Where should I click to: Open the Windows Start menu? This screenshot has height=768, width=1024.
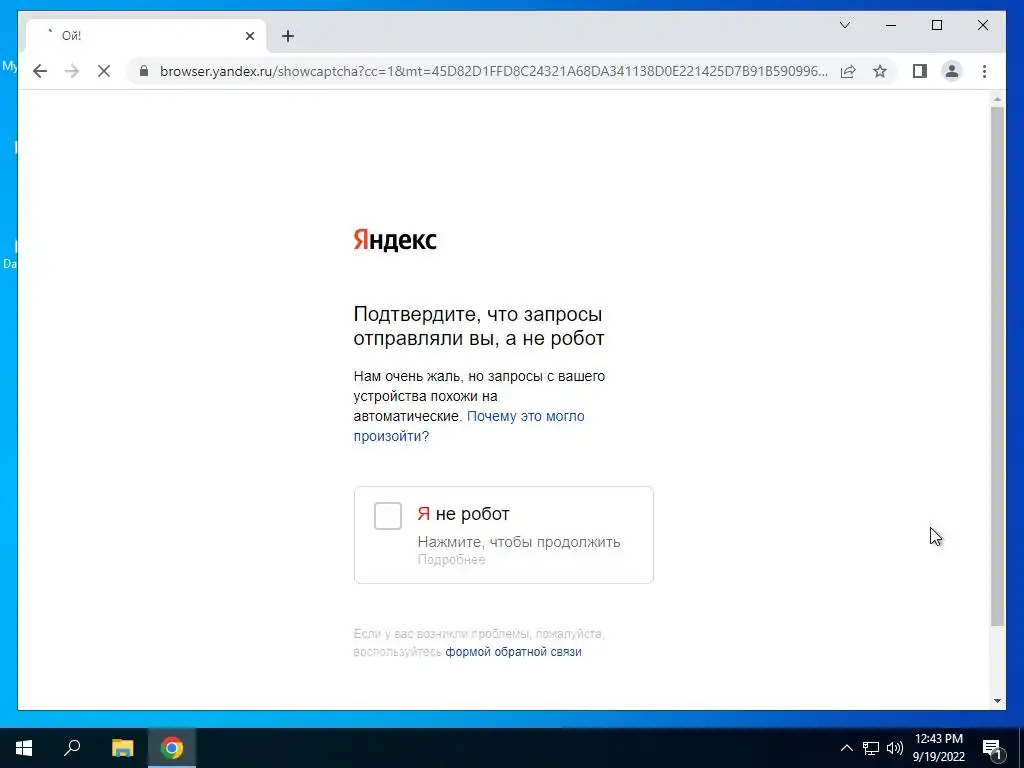24,748
